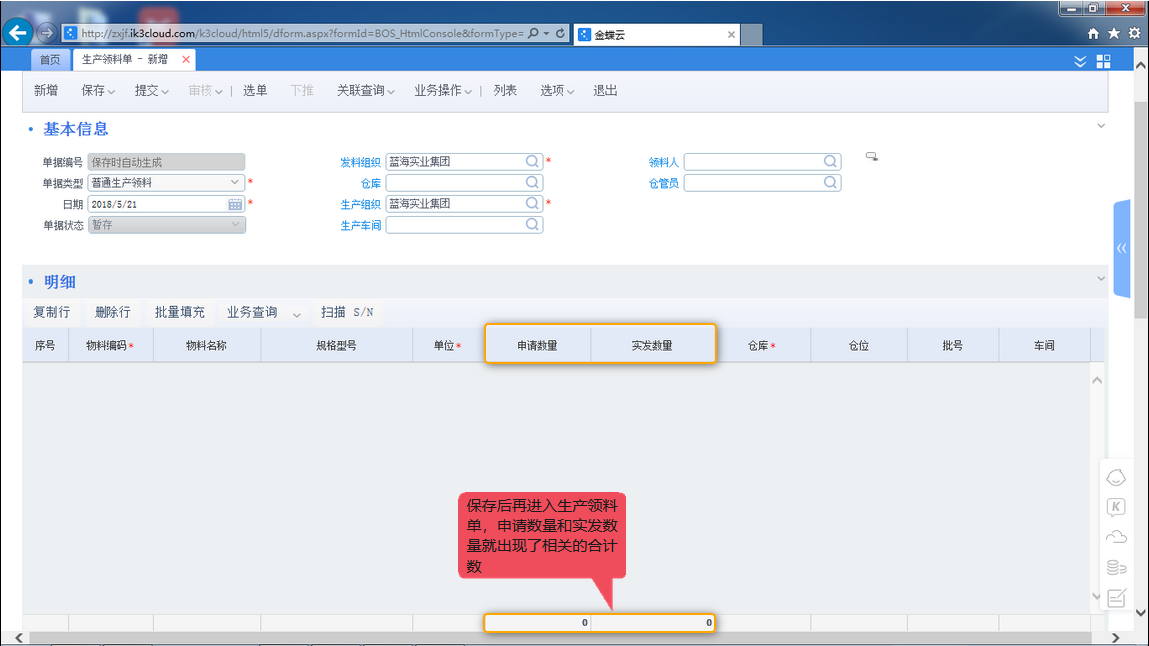The image size is (1149, 646).
Task: Click 选单 in the toolbar
Action: click(x=255, y=90)
